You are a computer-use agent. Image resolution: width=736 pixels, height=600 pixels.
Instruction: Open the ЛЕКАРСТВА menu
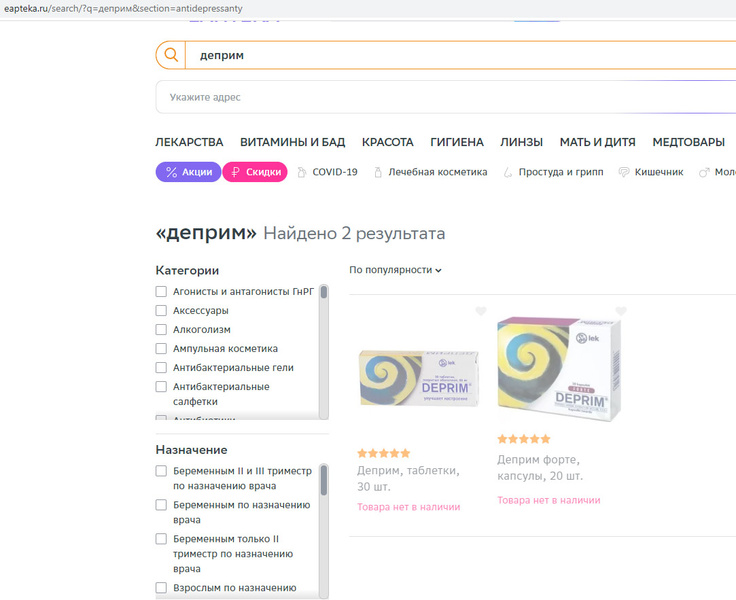pyautogui.click(x=189, y=142)
